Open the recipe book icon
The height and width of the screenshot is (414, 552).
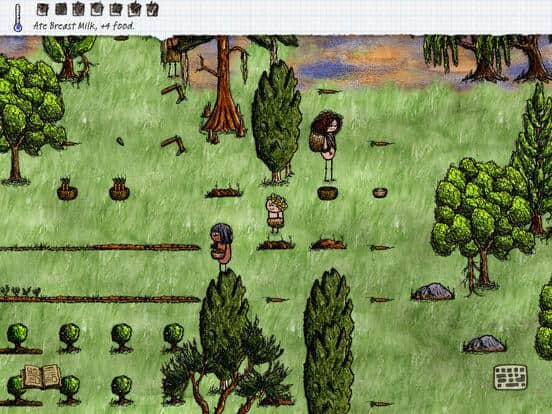tap(42, 376)
